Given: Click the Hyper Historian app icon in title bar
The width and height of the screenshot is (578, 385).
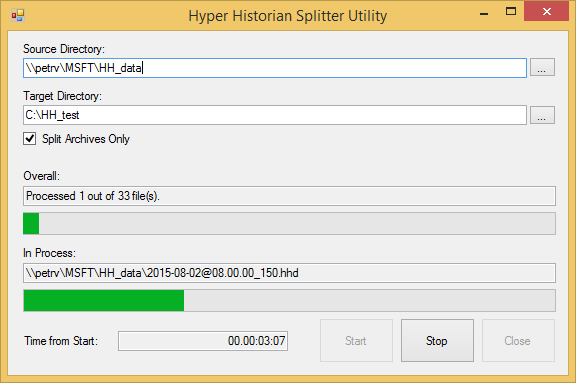Looking at the screenshot, I should [x=18, y=15].
